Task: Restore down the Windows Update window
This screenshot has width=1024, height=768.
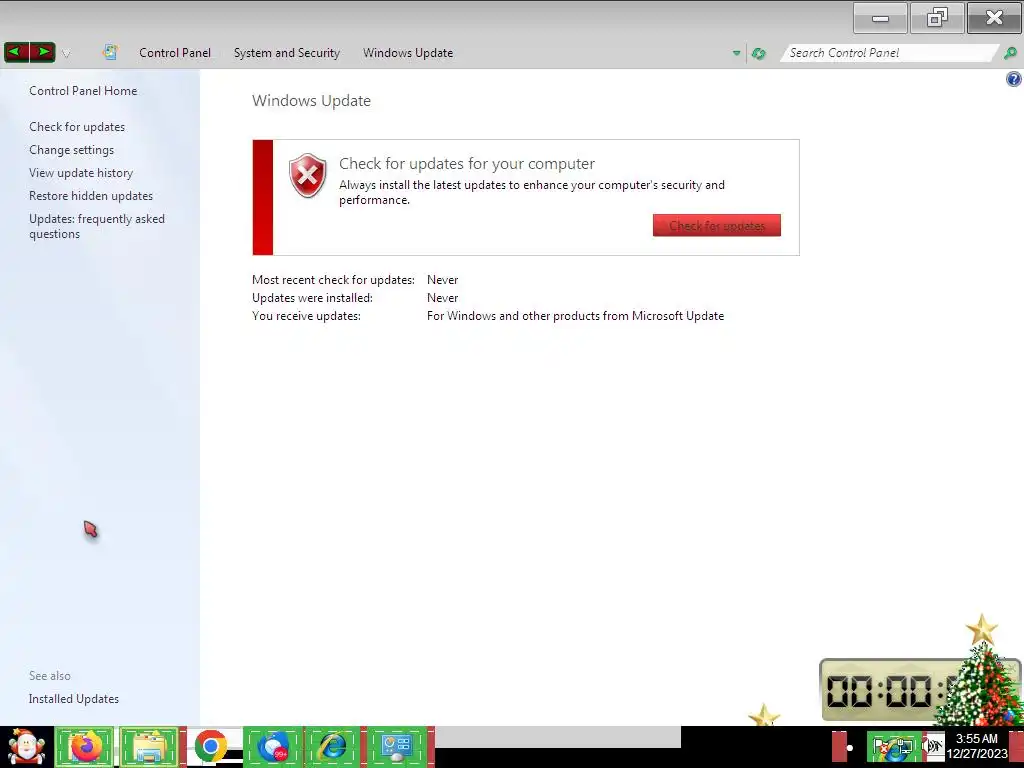Action: click(x=937, y=18)
